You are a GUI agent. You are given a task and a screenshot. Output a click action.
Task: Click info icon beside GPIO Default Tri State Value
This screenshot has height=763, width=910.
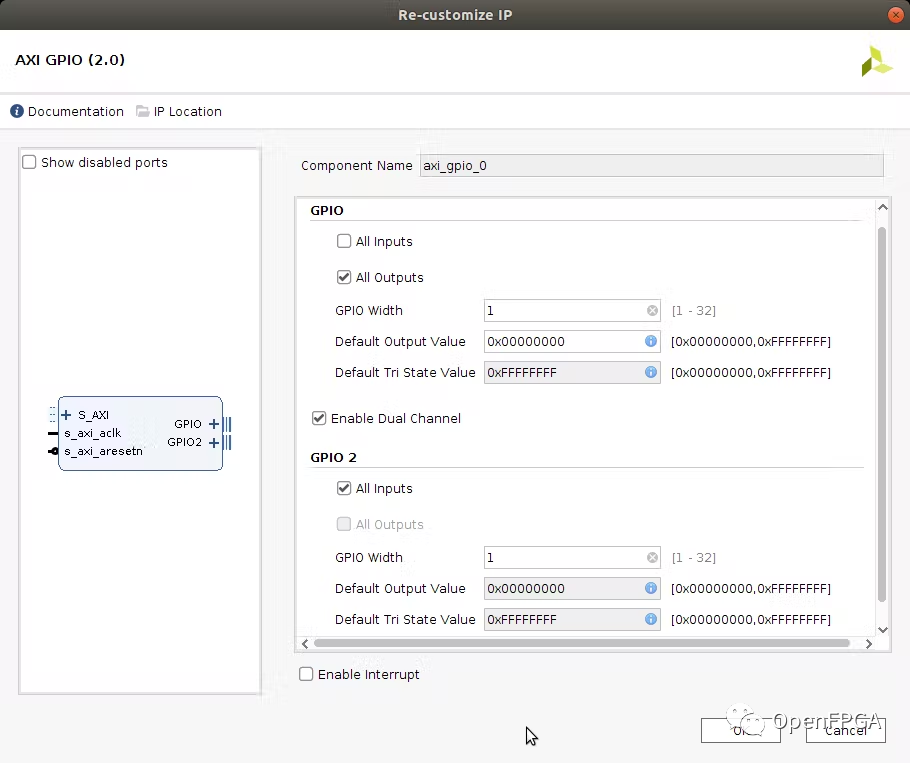651,373
